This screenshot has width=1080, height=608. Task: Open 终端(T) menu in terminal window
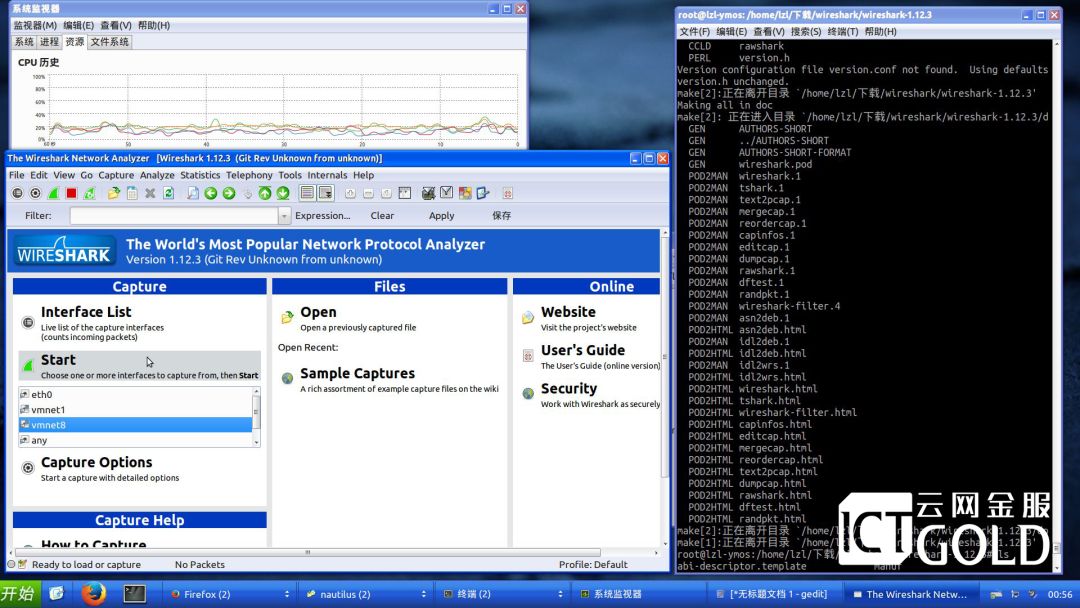[843, 32]
